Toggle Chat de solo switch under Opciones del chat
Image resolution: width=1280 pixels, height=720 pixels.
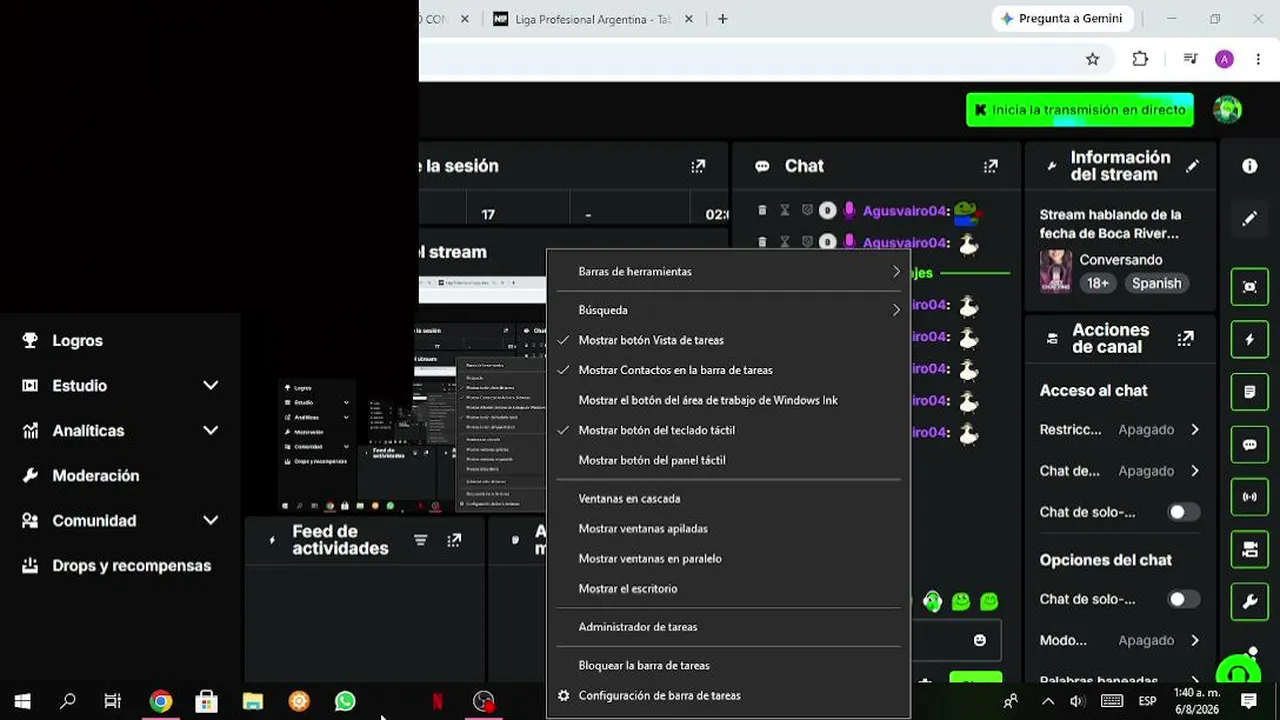tap(1183, 599)
